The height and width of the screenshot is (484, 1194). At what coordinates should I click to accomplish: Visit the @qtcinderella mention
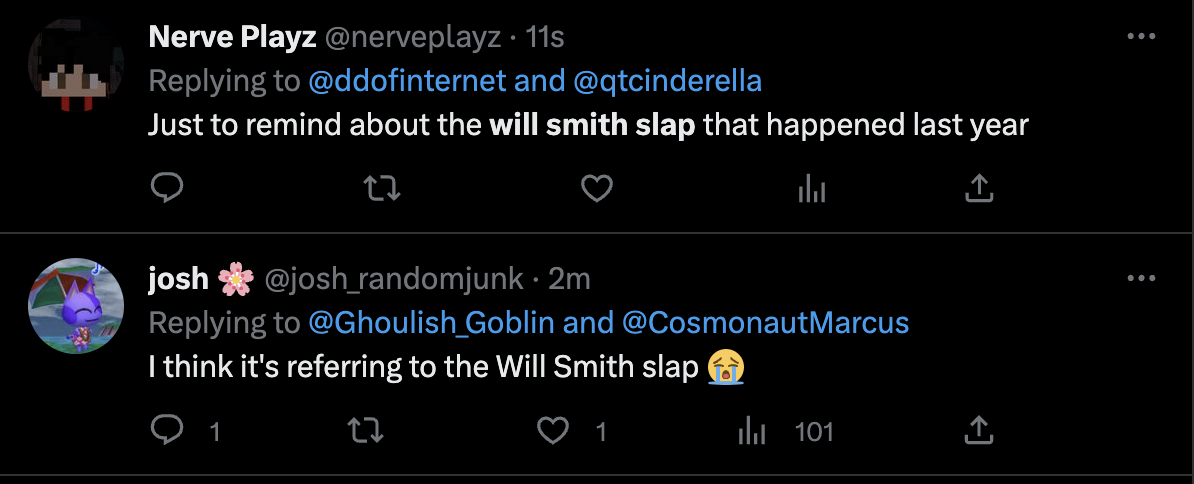click(667, 81)
